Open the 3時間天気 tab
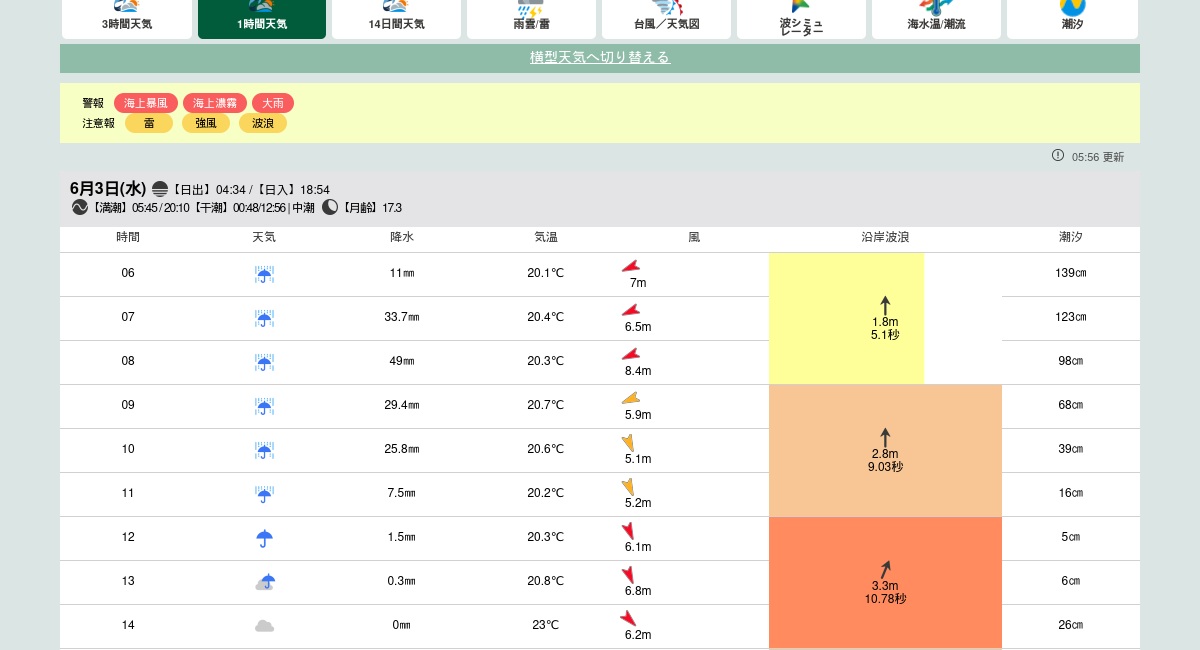Screen dimensions: 1200x650 click(127, 19)
